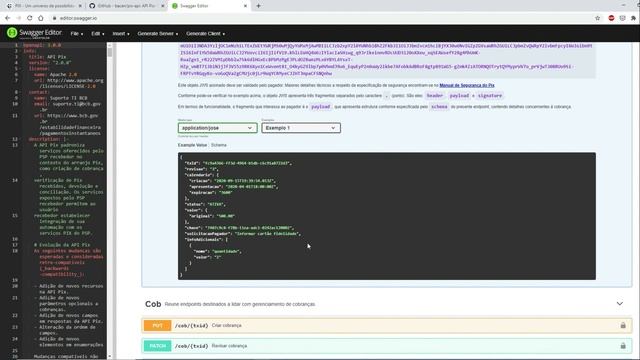Open the Exemplo 1 examples dropdown
Viewport: 640px width, 360px height.
click(x=301, y=128)
